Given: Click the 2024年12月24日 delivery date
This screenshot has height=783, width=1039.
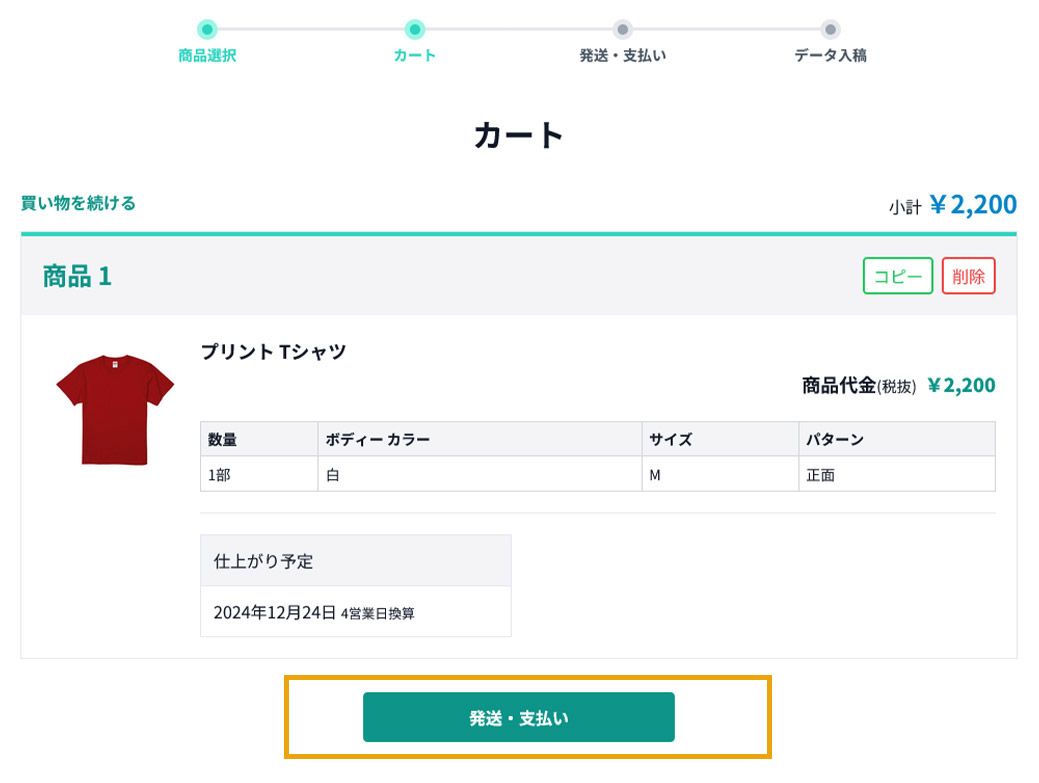Looking at the screenshot, I should [x=274, y=613].
